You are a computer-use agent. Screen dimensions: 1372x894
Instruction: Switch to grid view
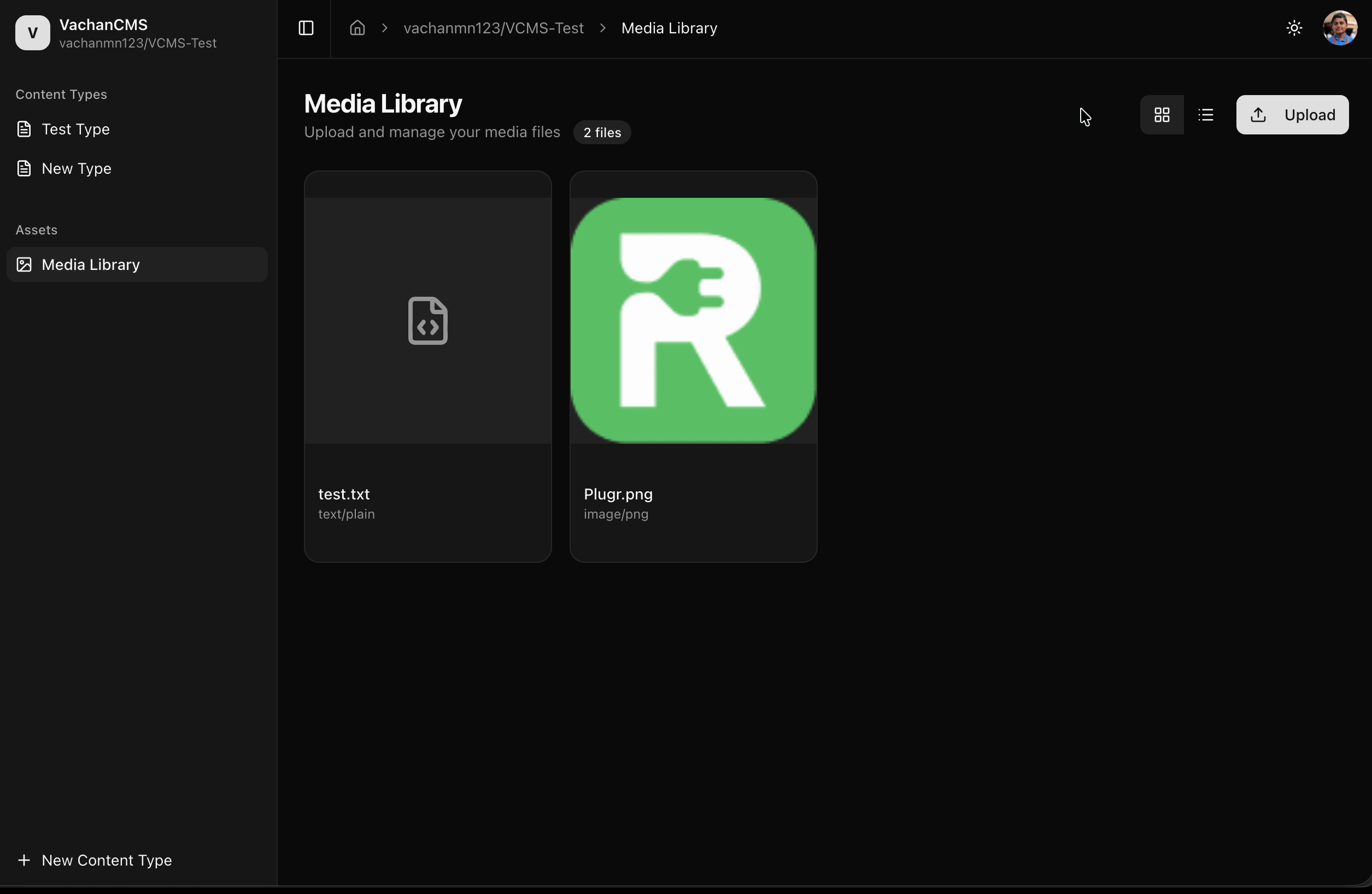(1162, 115)
